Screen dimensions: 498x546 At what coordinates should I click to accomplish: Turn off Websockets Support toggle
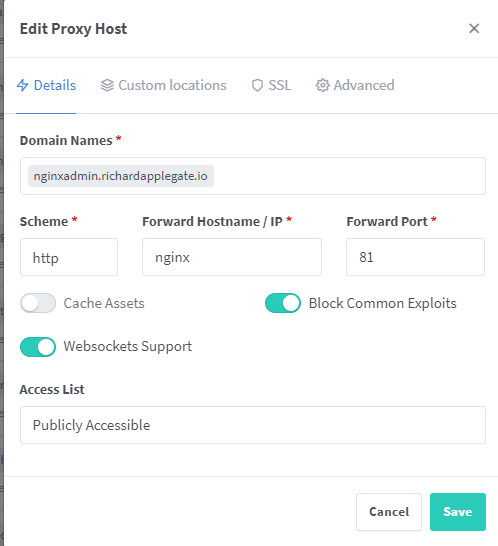[38, 347]
